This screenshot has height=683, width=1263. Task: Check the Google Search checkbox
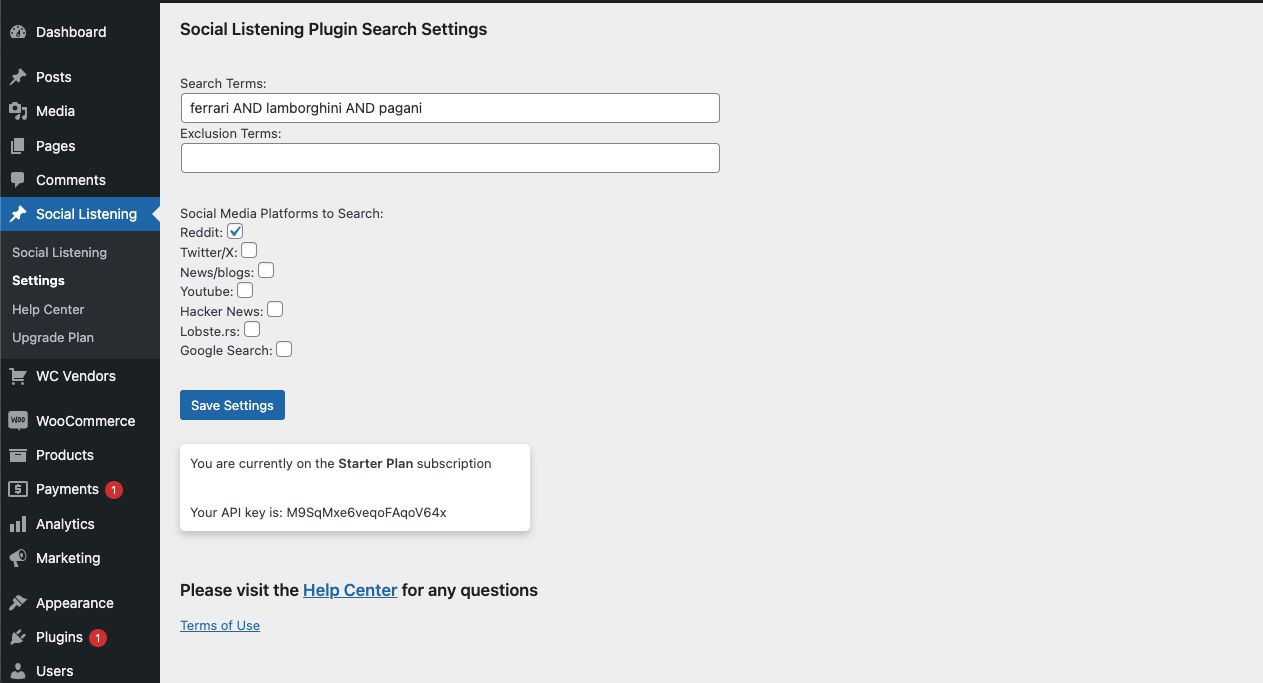coord(284,349)
